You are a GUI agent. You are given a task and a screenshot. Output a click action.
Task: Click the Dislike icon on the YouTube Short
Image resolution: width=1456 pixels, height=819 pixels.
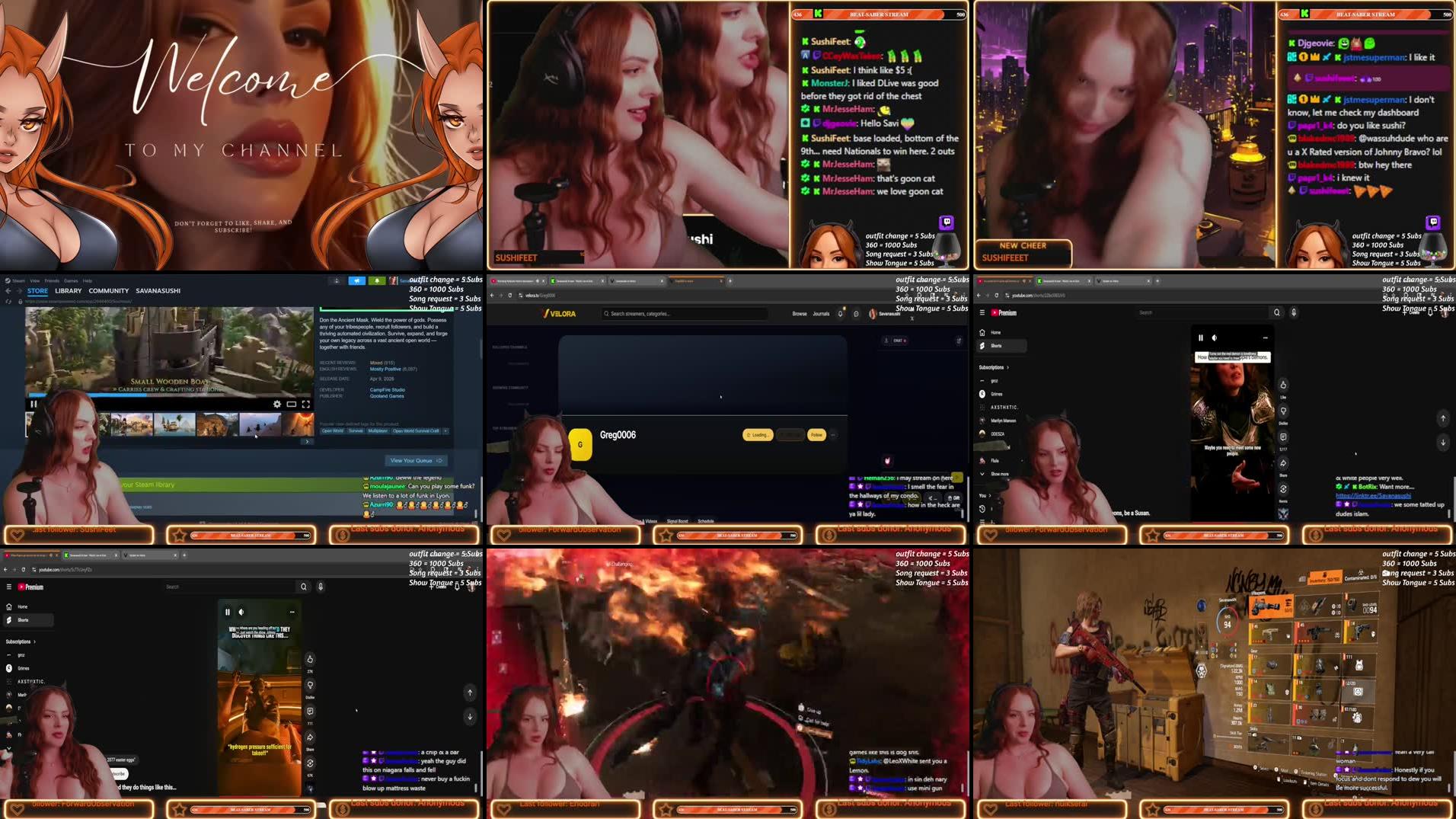click(310, 686)
